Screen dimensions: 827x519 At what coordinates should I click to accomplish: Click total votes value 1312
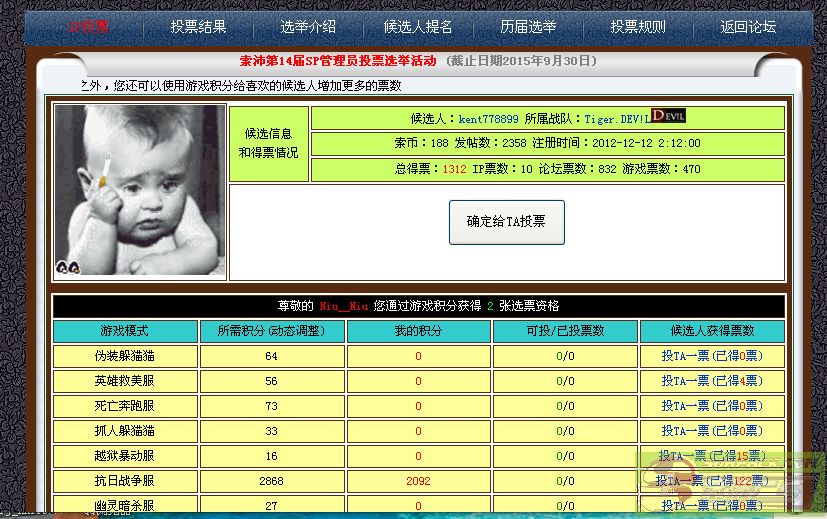[x=454, y=169]
